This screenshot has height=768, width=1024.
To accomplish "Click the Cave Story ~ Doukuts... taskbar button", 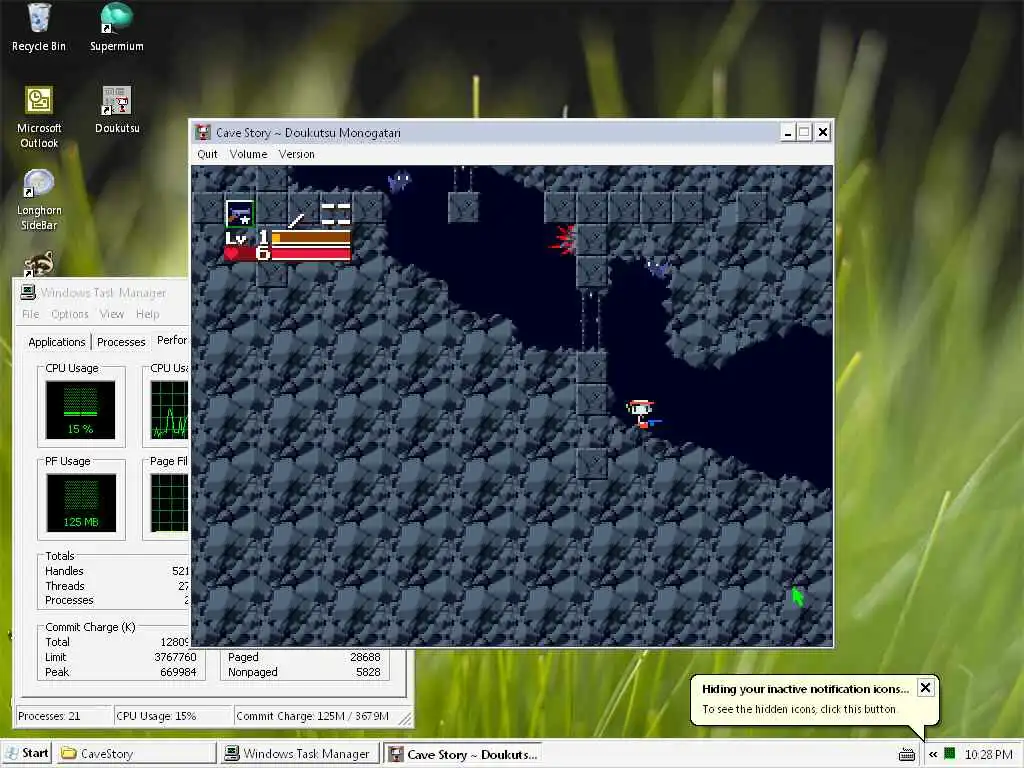I will (464, 754).
